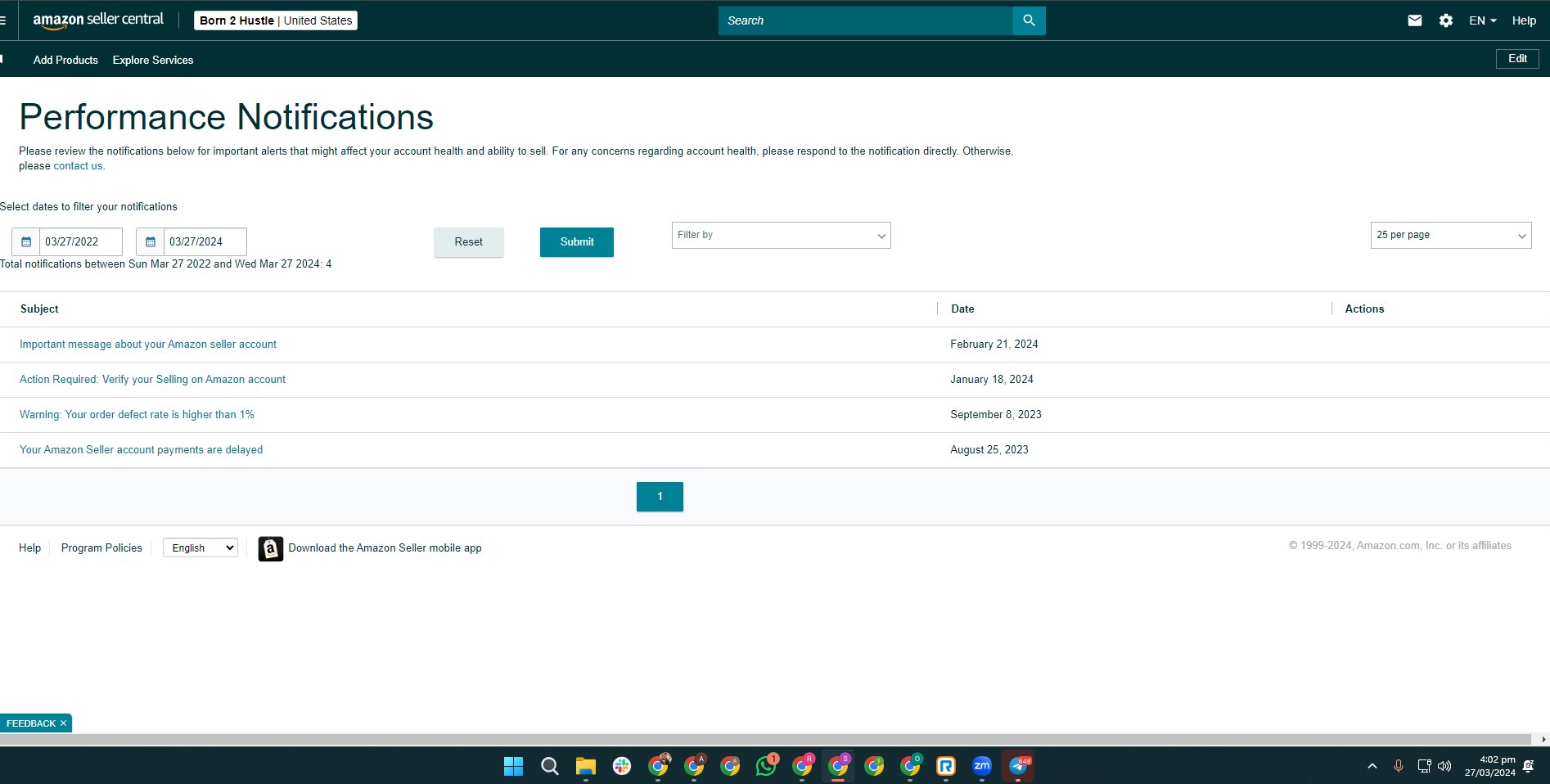Click the date September 8, 2023
Screen dimensions: 1550x784
pos(996,415)
